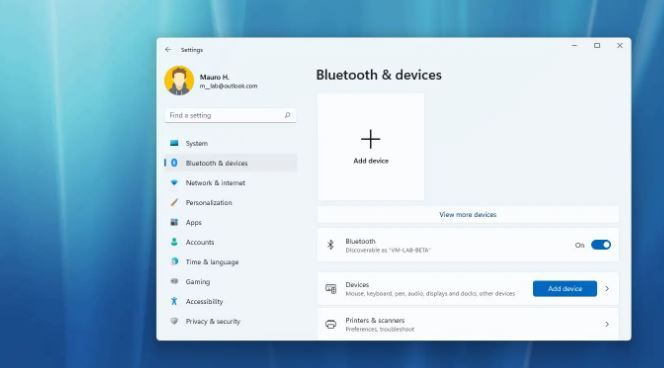Screen dimensions: 664x368
Task: Open Privacy & security section
Action: click(x=231, y=321)
